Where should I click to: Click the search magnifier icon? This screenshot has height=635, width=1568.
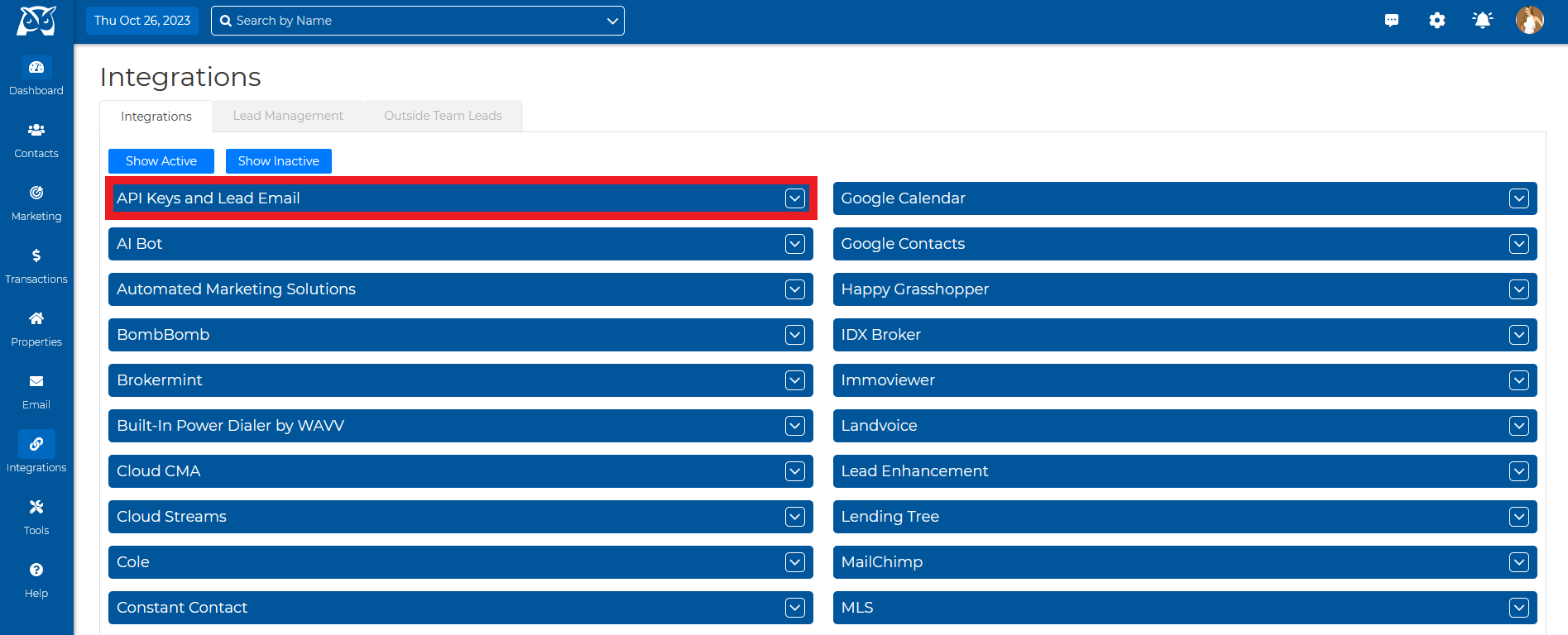[x=226, y=21]
